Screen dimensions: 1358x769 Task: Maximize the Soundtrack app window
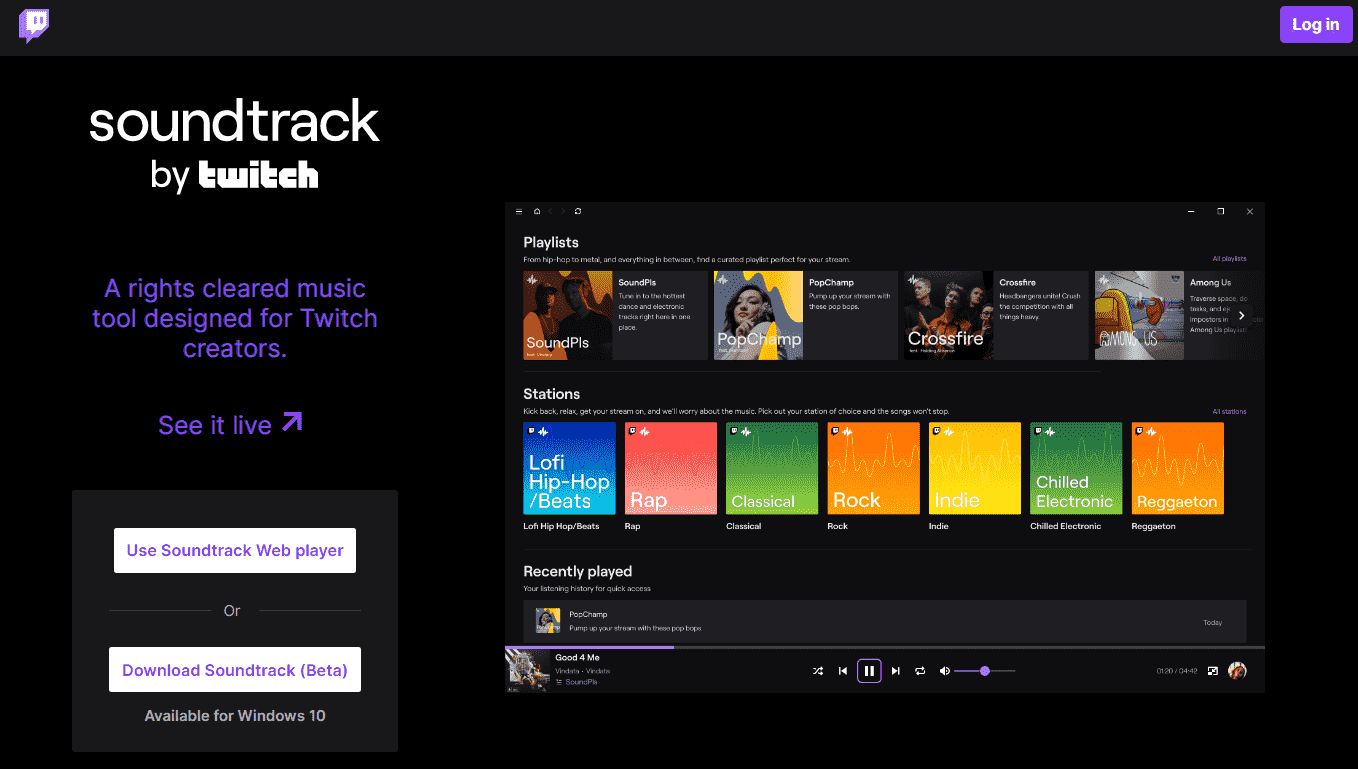[x=1220, y=212]
